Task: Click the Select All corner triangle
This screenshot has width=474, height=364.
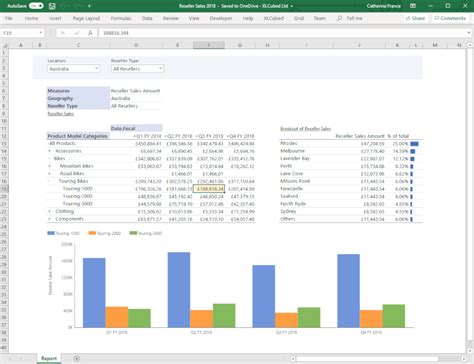Action: [x=5, y=45]
